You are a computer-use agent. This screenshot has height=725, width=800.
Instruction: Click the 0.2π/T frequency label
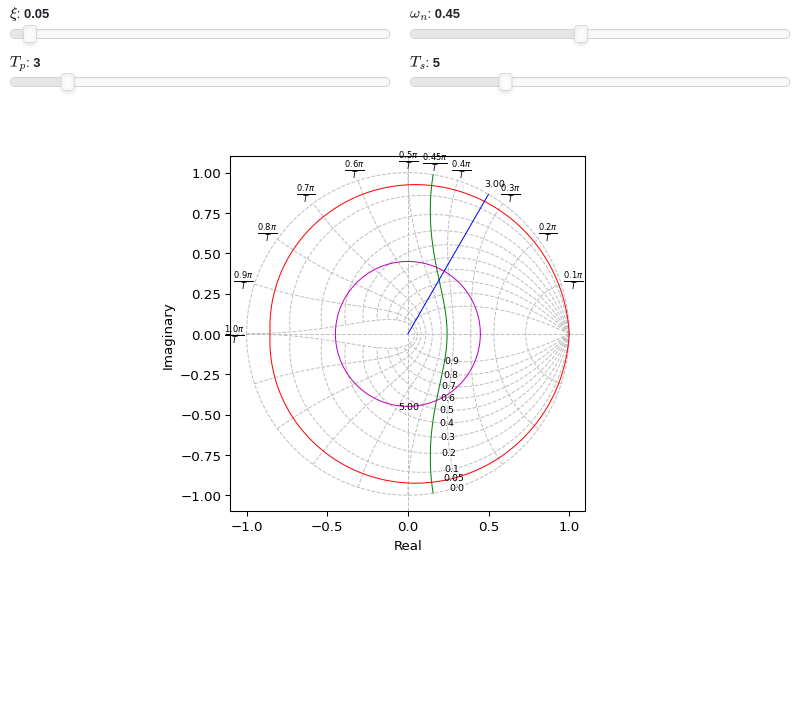(548, 232)
